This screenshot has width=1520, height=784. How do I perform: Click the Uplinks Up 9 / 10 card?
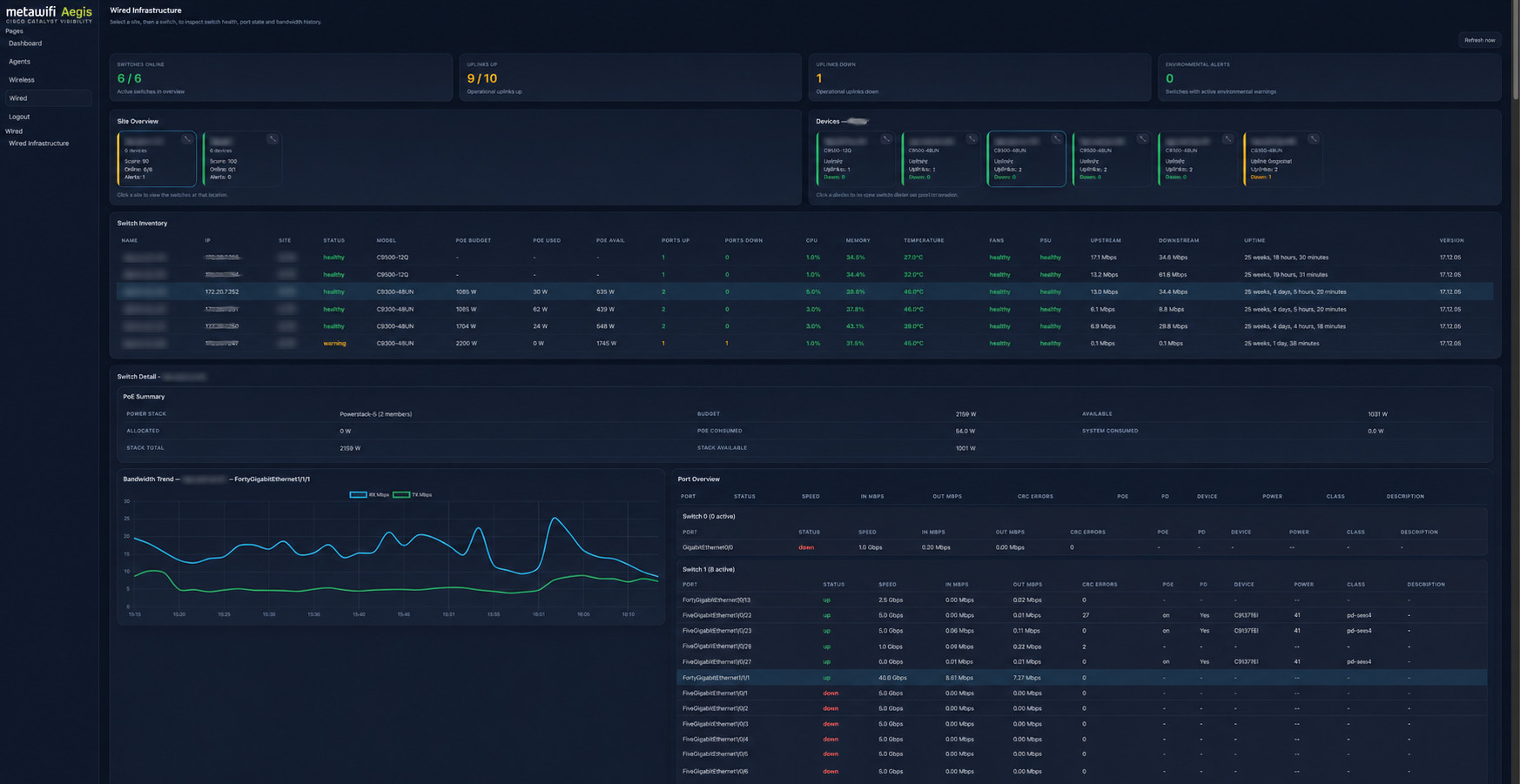[630, 77]
